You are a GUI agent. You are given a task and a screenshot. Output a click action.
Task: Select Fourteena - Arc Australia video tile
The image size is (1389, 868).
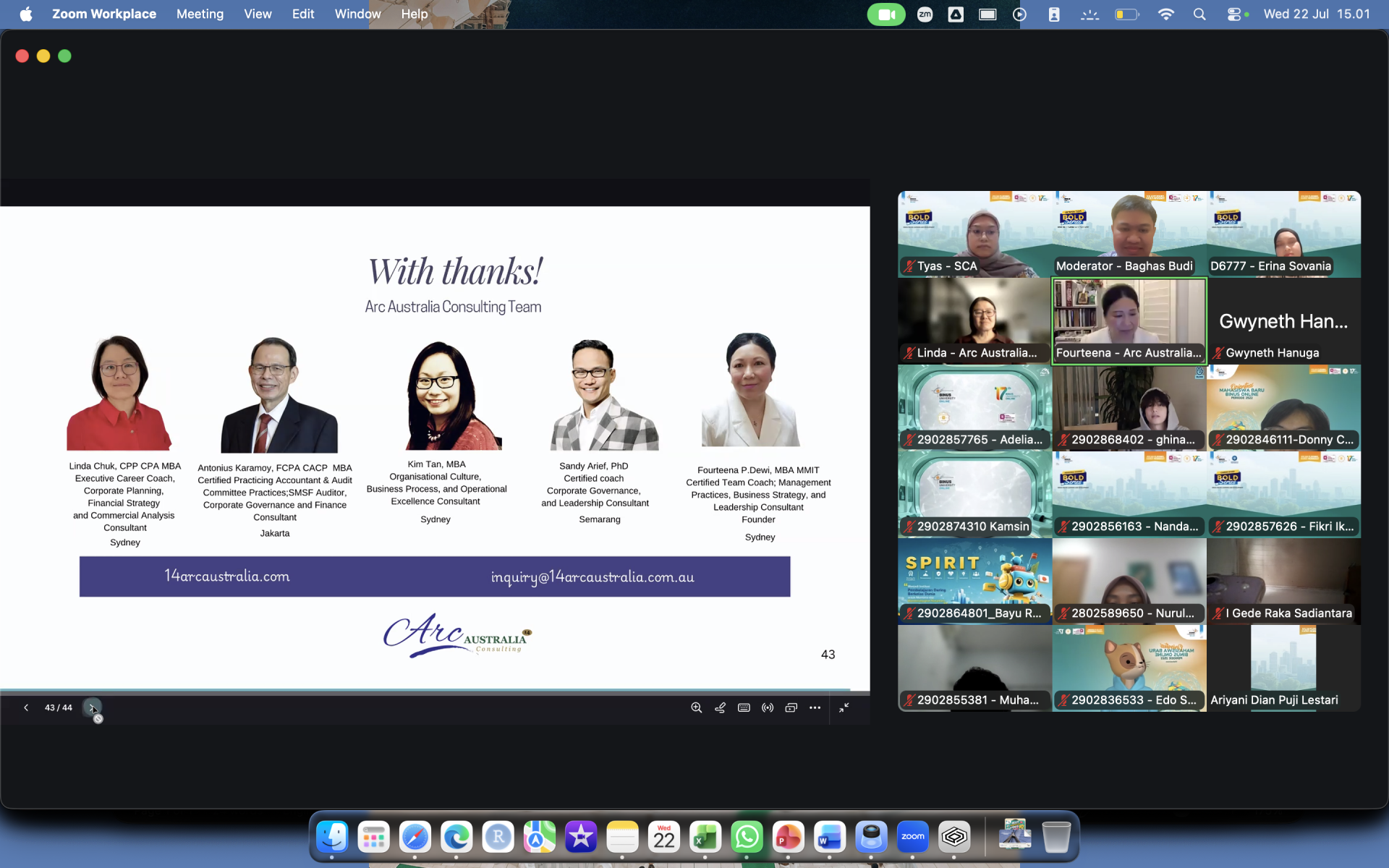coord(1129,321)
